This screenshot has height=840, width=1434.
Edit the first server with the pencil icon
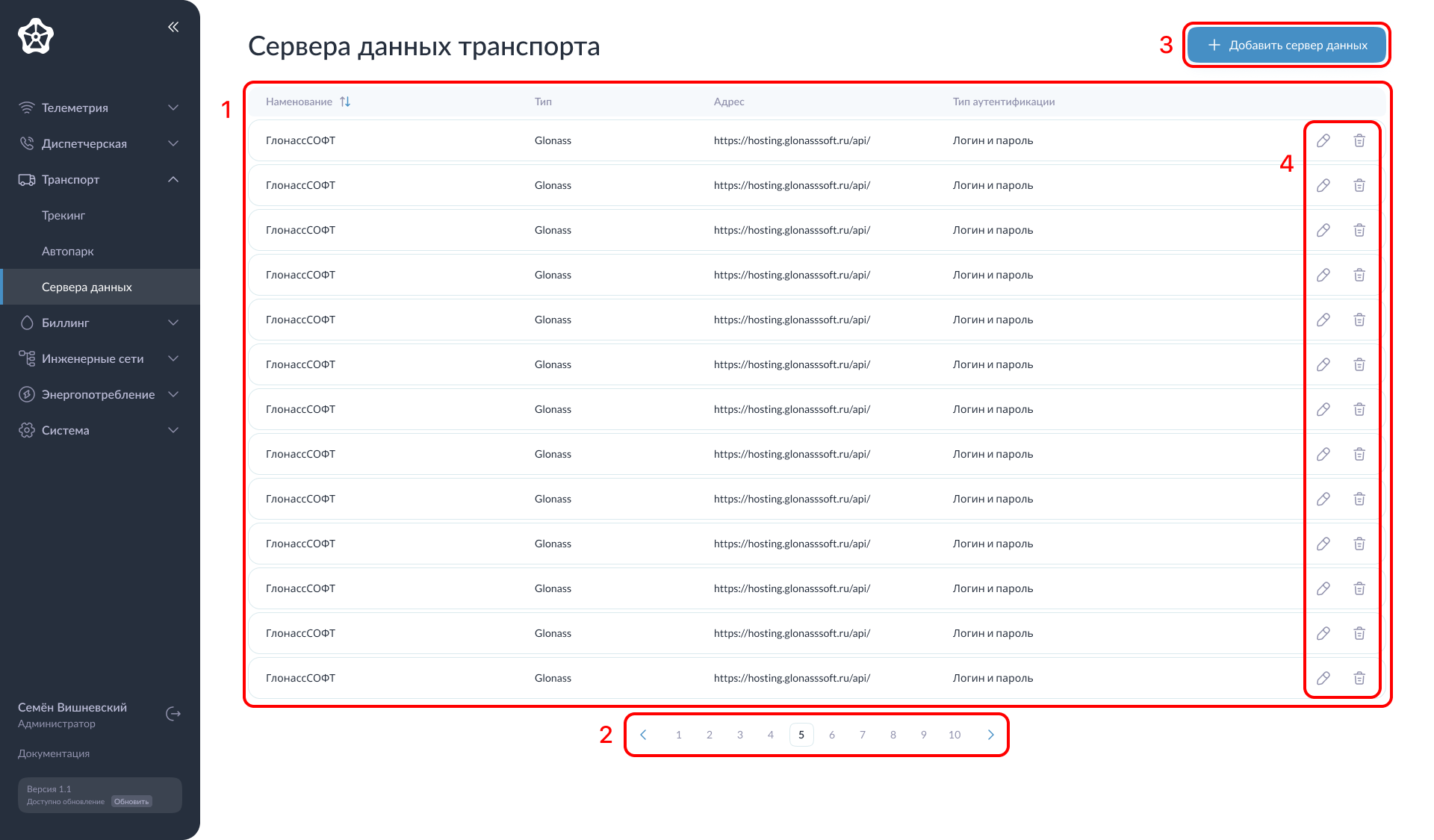(1323, 140)
